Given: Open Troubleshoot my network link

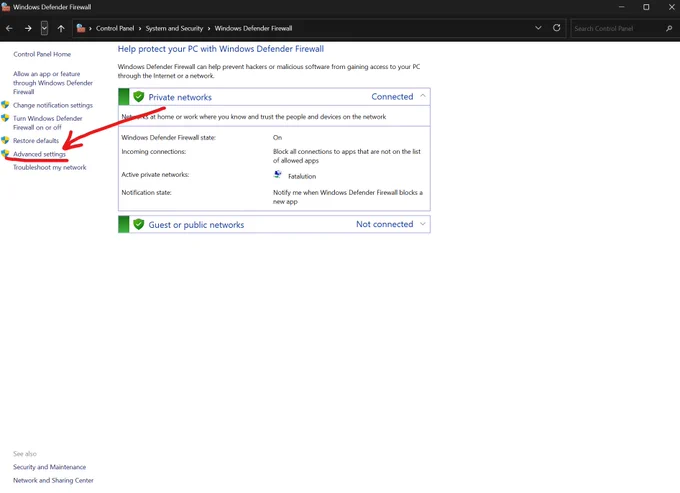Looking at the screenshot, I should pos(49,167).
